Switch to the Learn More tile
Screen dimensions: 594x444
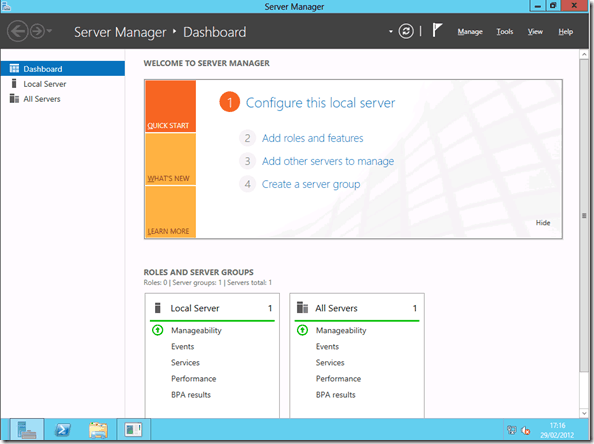pos(170,212)
